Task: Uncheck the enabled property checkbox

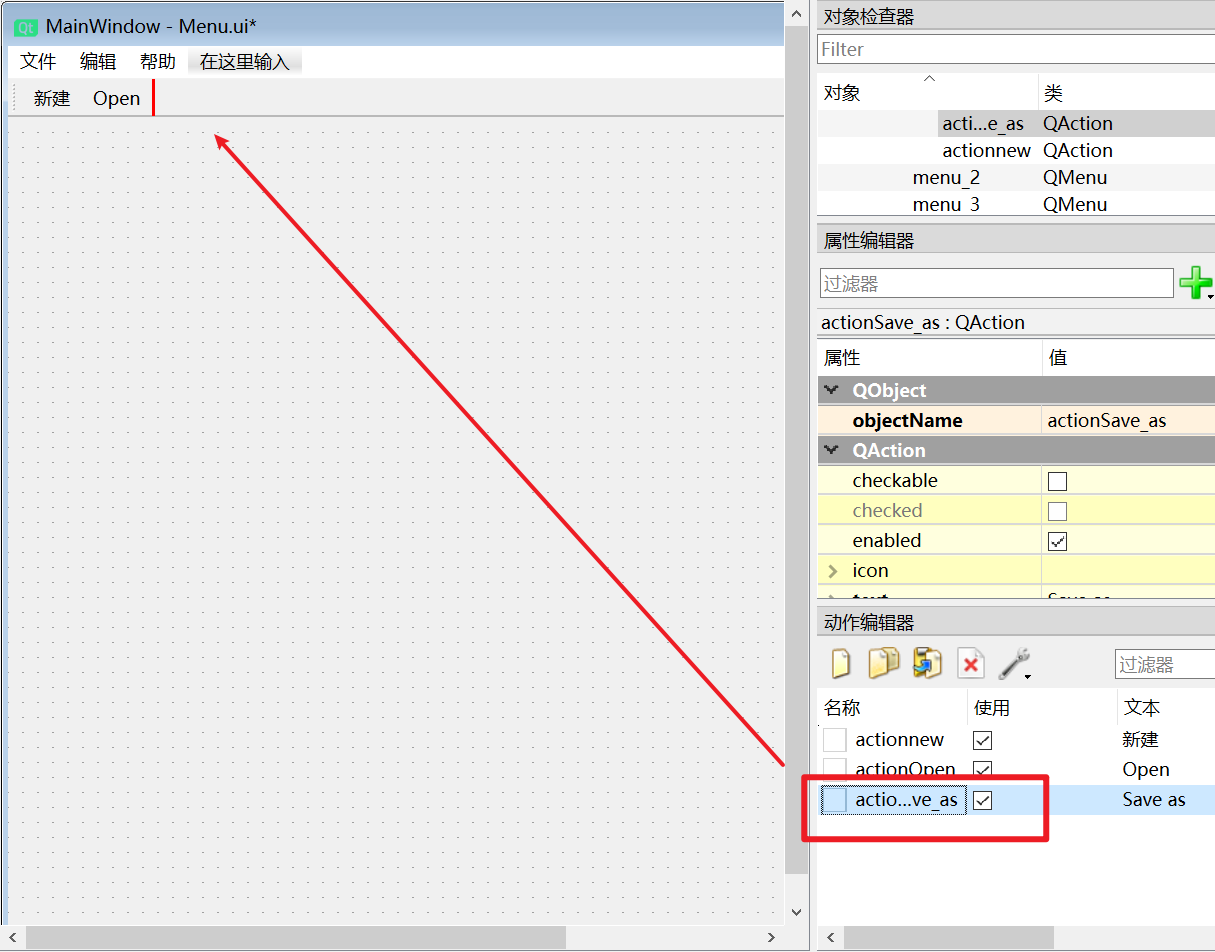Action: [x=1057, y=541]
